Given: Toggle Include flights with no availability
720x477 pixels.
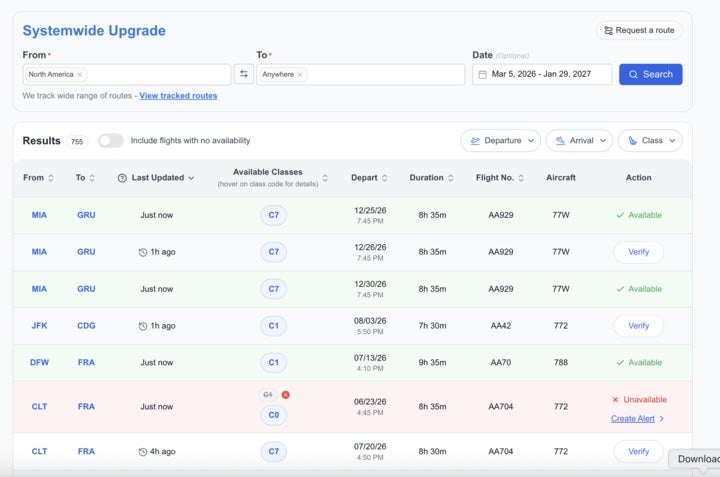Looking at the screenshot, I should [110, 141].
